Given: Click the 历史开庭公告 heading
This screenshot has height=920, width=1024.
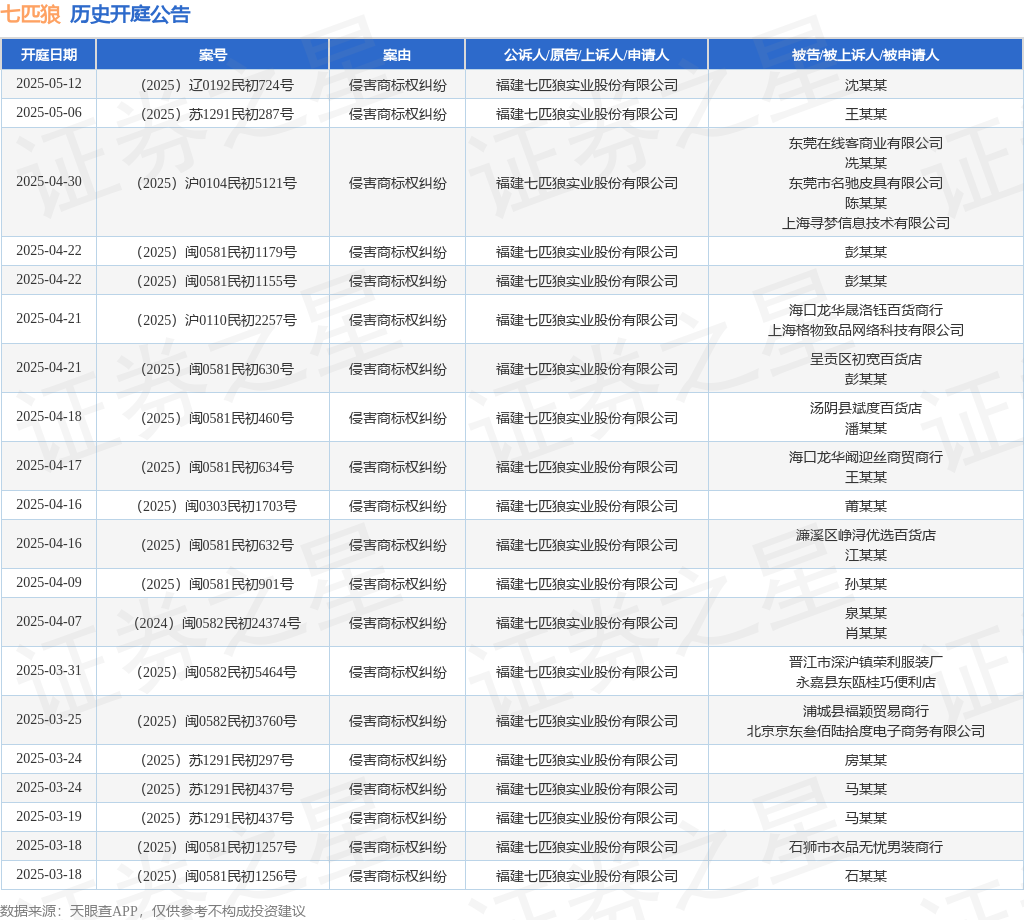Looking at the screenshot, I should pyautogui.click(x=130, y=14).
